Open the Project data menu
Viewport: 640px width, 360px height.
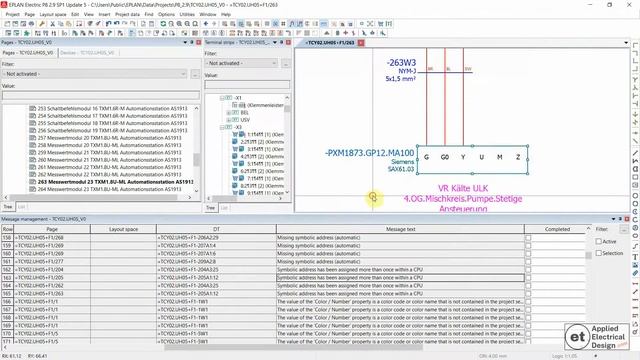(127, 14)
